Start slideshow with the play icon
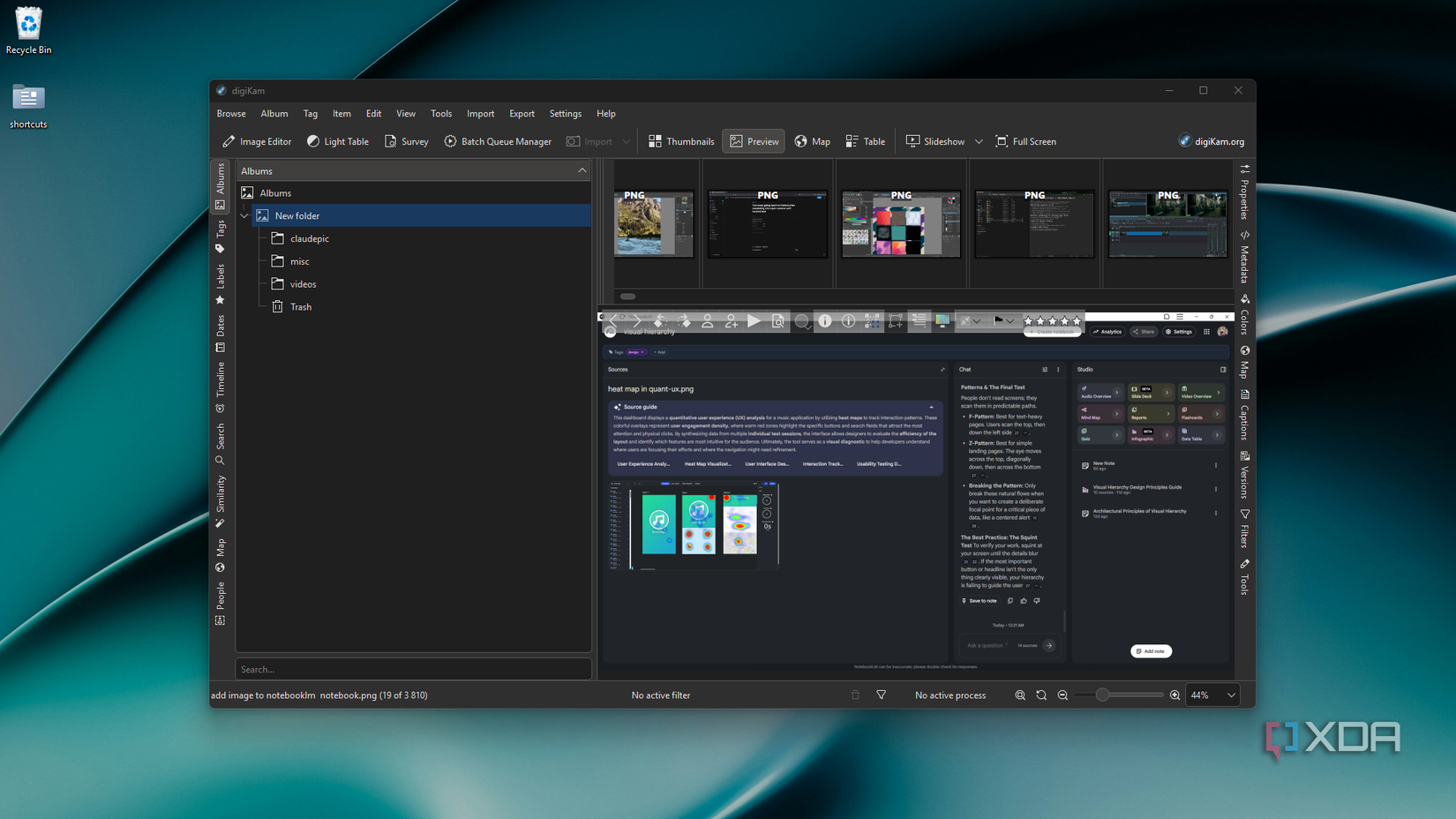Screen dimensions: 1456x819 coord(754,321)
